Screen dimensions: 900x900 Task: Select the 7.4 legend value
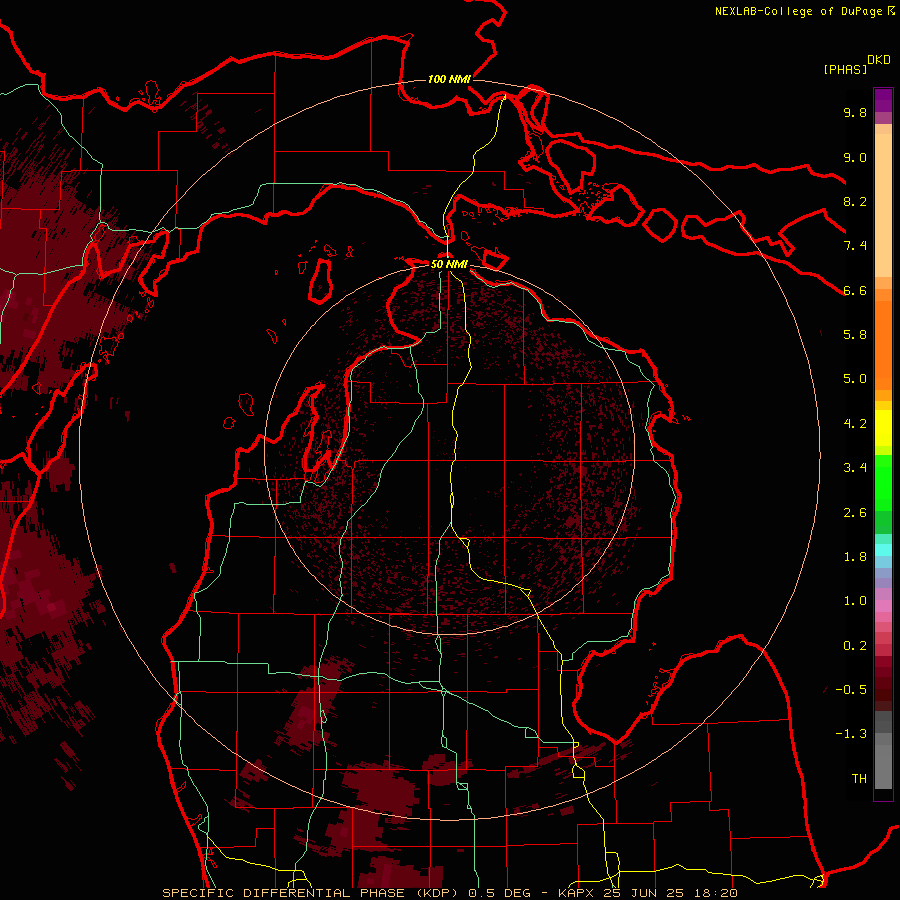pos(855,246)
